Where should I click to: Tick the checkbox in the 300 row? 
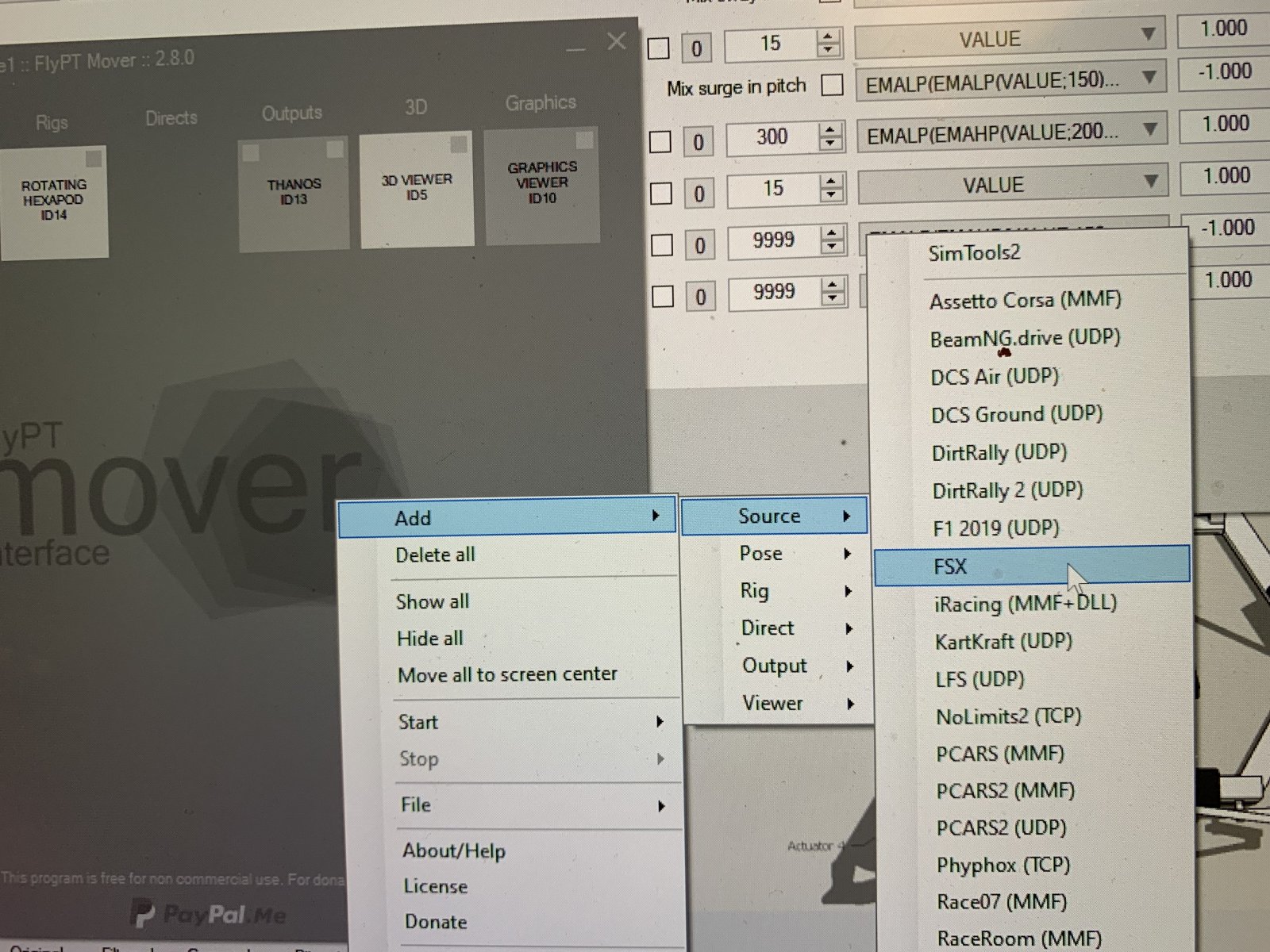(x=660, y=142)
